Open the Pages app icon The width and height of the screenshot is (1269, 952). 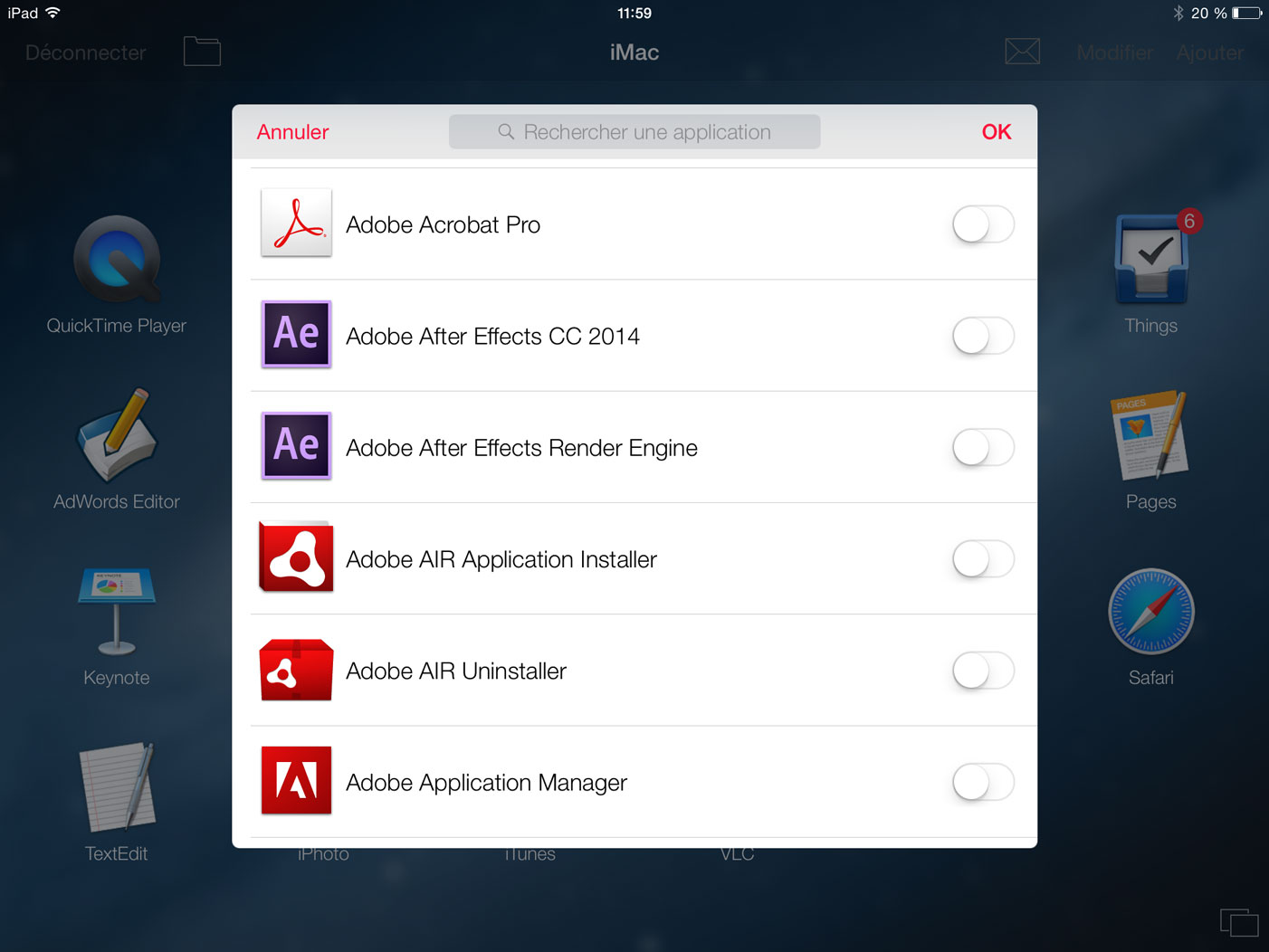pyautogui.click(x=1150, y=435)
